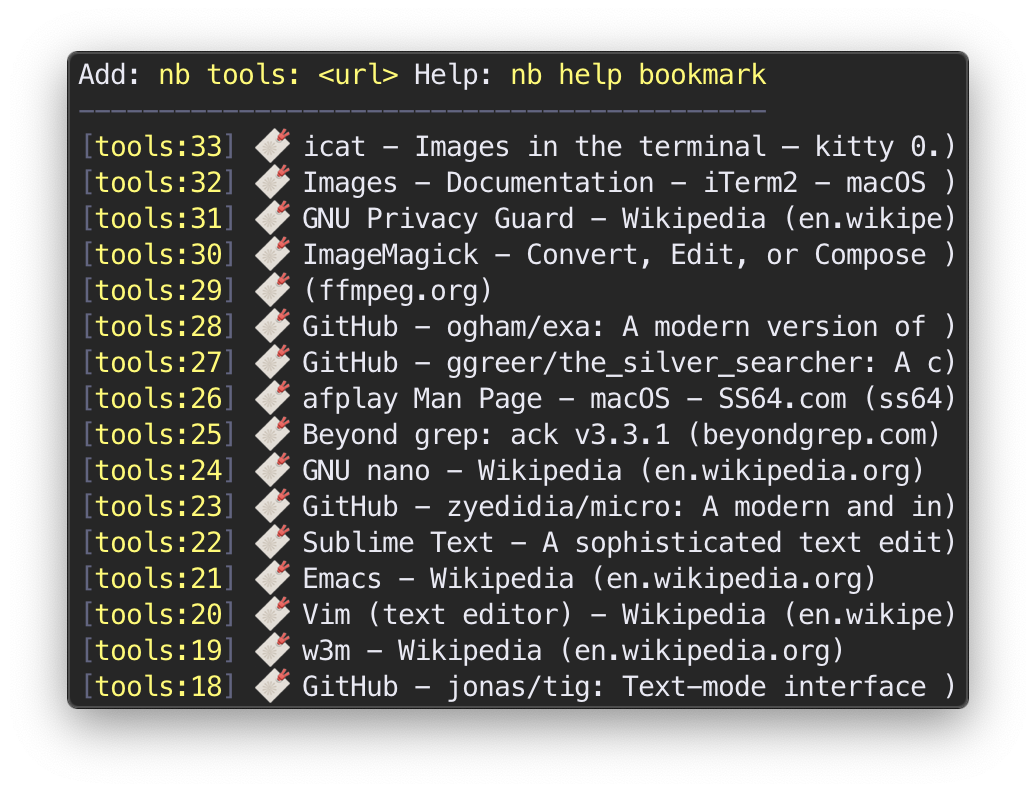Click the bookmark icon for tools:29

(x=273, y=290)
